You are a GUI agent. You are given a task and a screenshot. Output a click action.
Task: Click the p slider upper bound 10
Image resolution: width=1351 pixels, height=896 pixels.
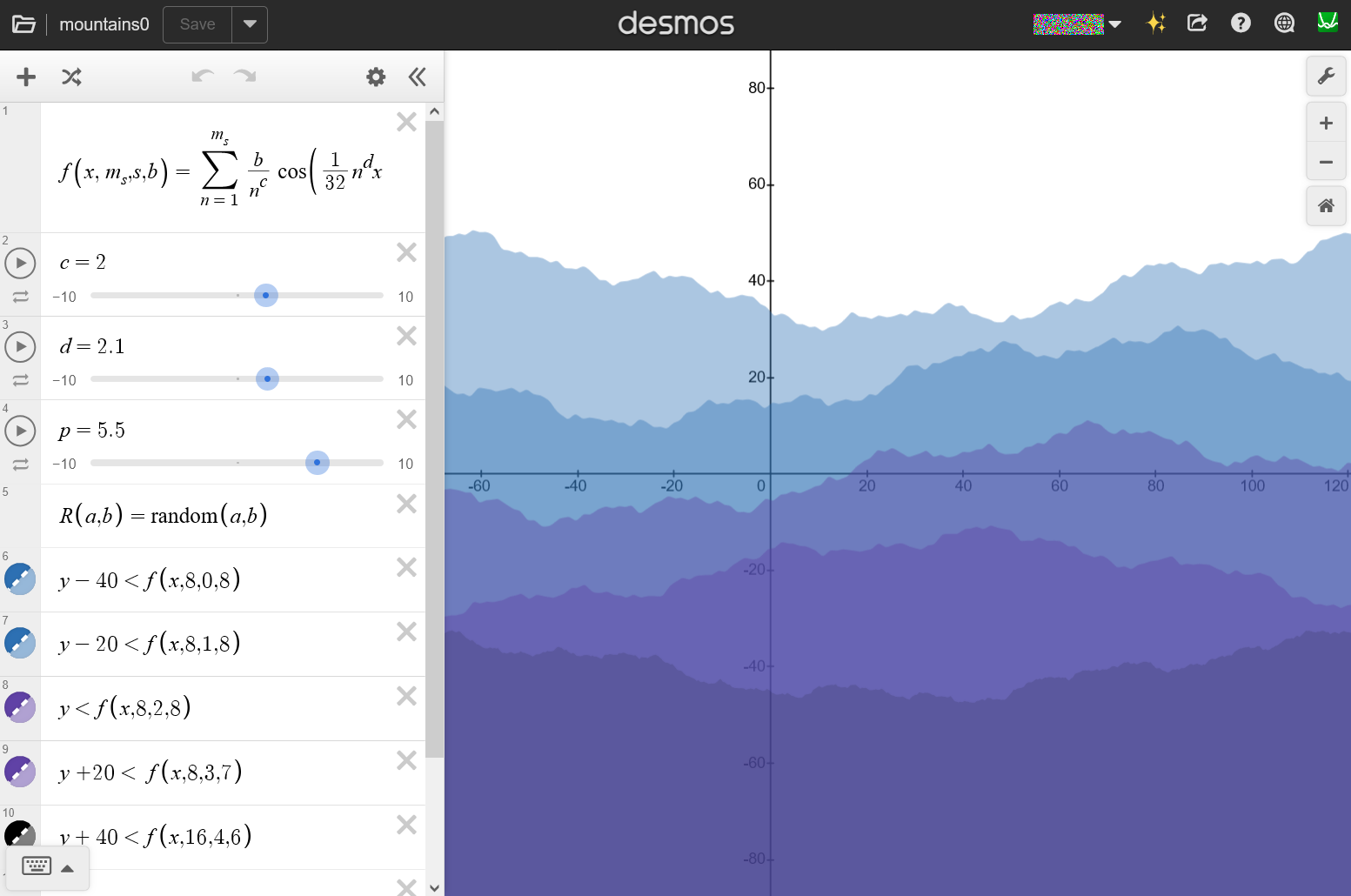[x=405, y=464]
